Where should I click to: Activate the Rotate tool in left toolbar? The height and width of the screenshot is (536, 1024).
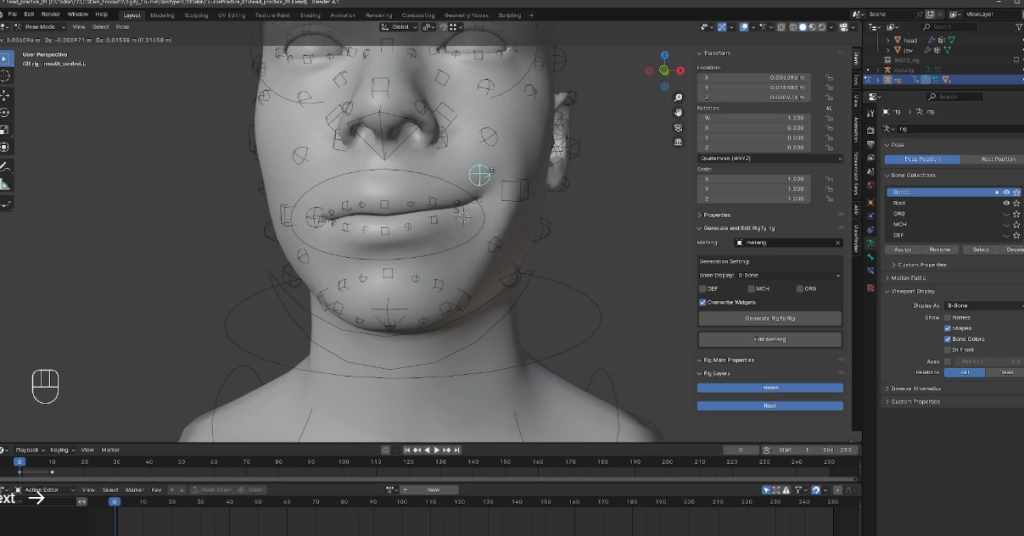(x=5, y=113)
